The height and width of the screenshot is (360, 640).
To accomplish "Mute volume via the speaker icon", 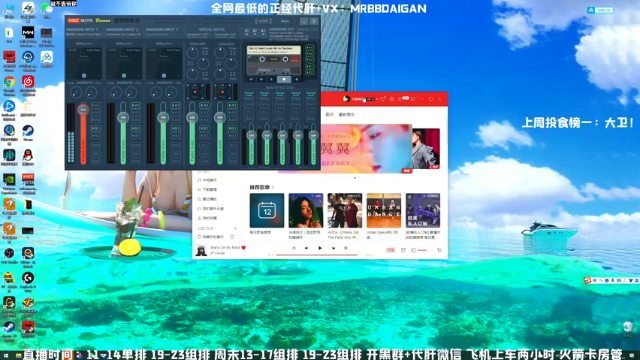I will 413,250.
